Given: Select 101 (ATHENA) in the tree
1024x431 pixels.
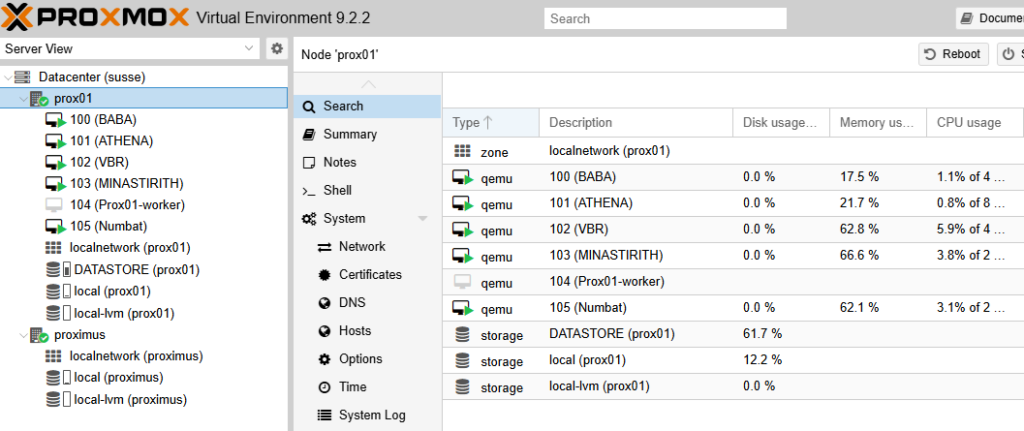Looking at the screenshot, I should [111, 141].
